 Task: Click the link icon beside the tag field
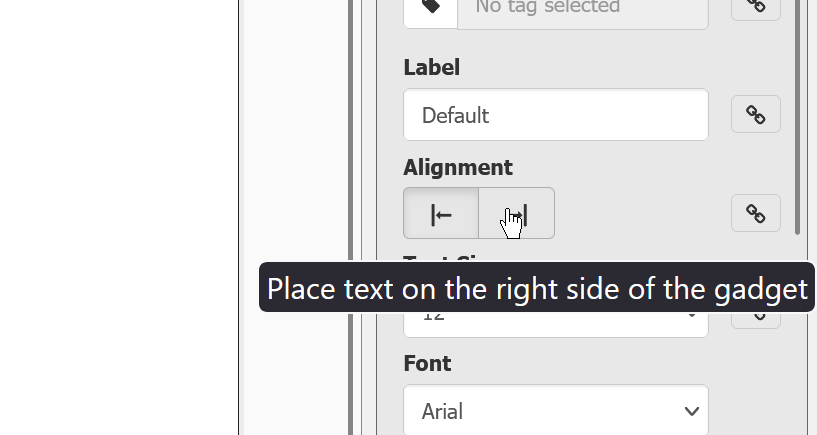point(756,7)
